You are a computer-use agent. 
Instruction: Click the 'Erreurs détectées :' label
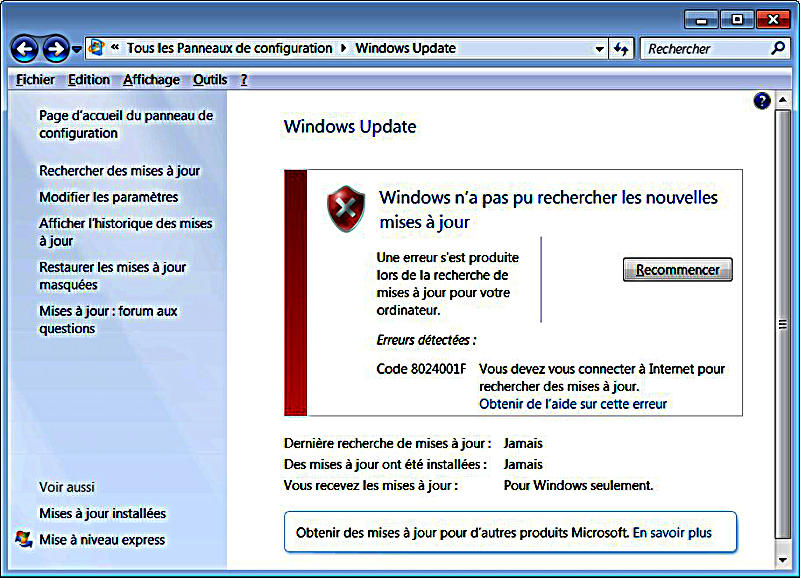click(x=426, y=340)
